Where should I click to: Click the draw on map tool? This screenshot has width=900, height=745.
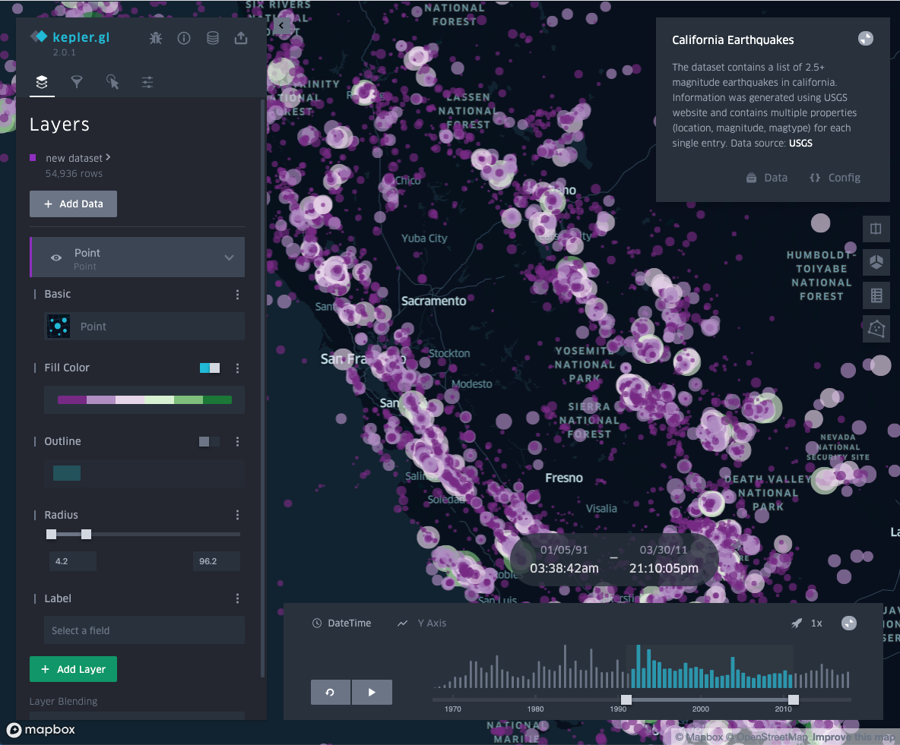pyautogui.click(x=876, y=329)
